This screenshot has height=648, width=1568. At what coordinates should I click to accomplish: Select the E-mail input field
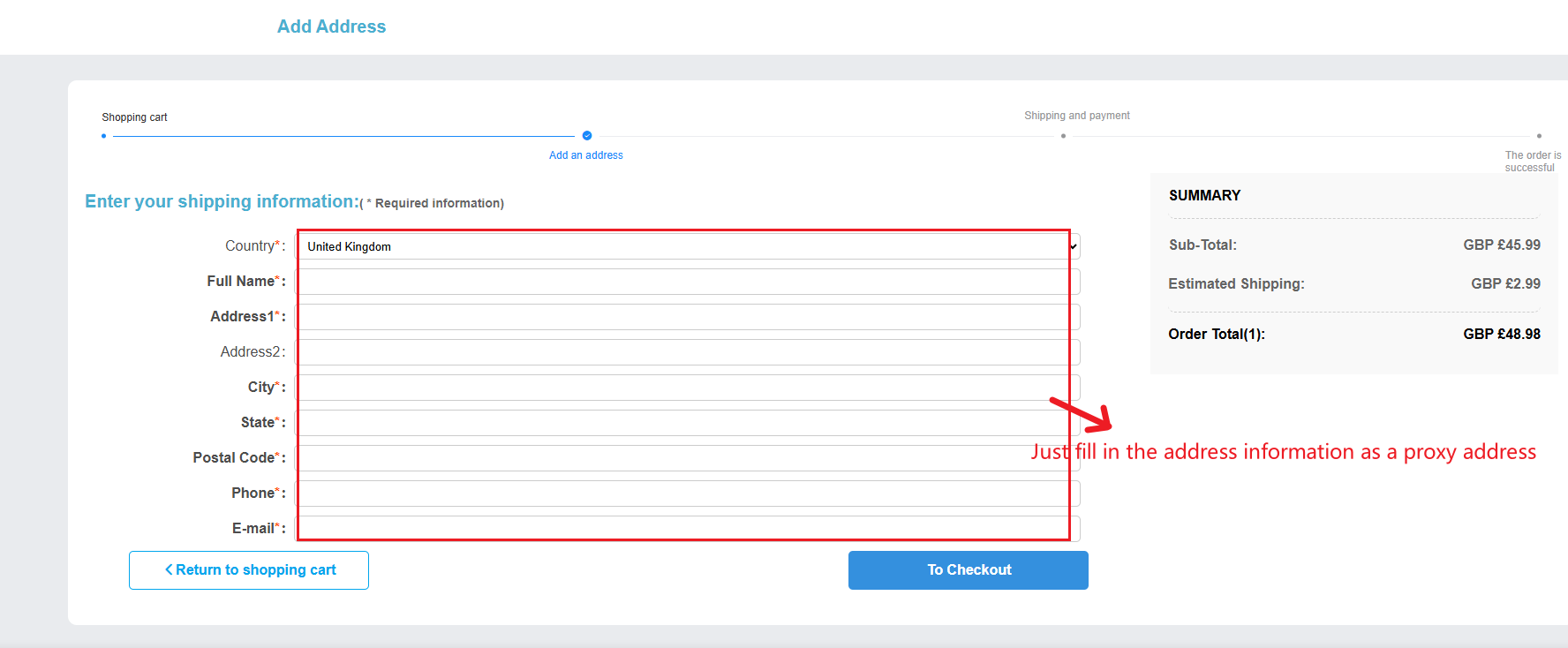(687, 529)
